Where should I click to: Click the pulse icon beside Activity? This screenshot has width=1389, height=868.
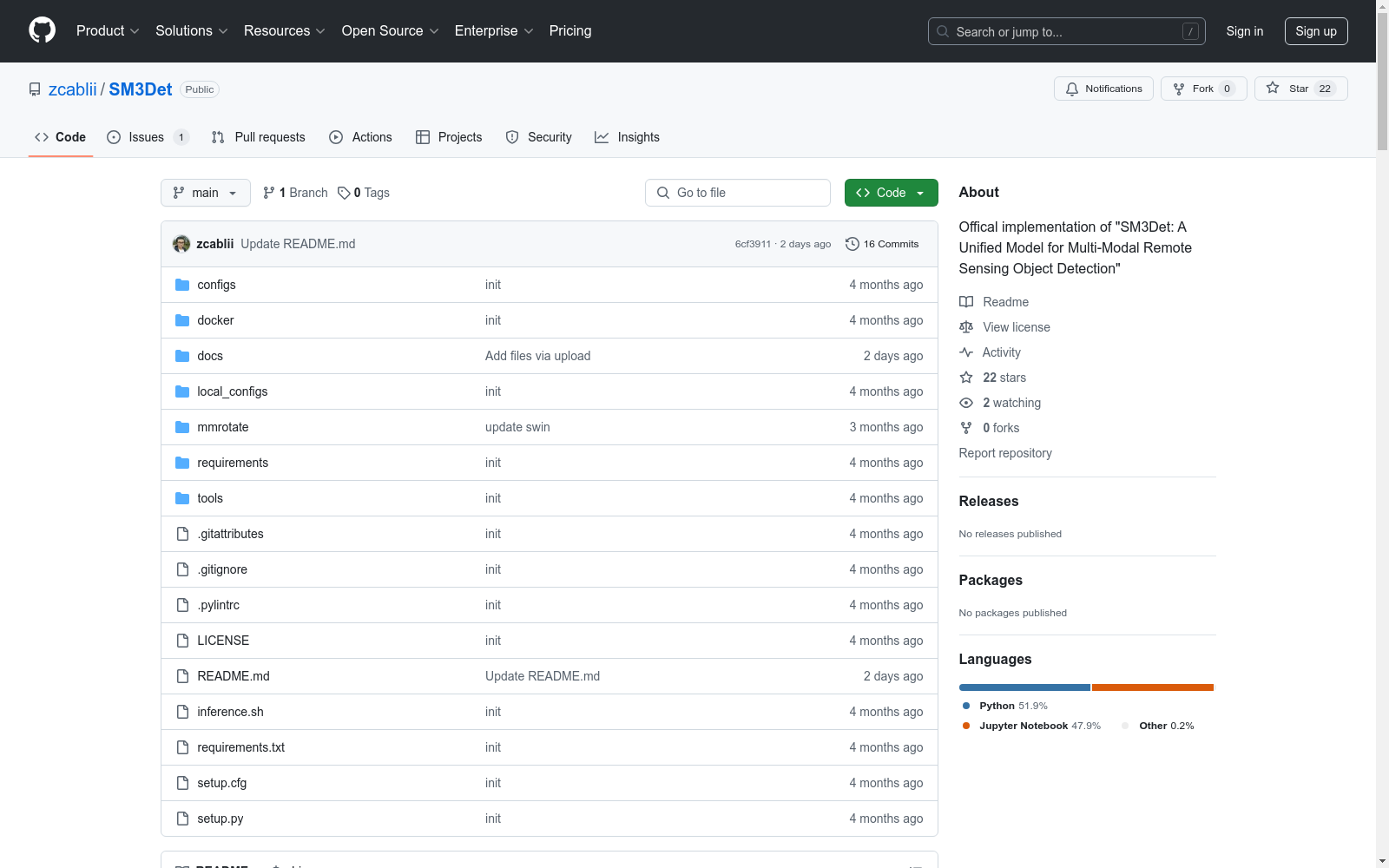click(966, 352)
